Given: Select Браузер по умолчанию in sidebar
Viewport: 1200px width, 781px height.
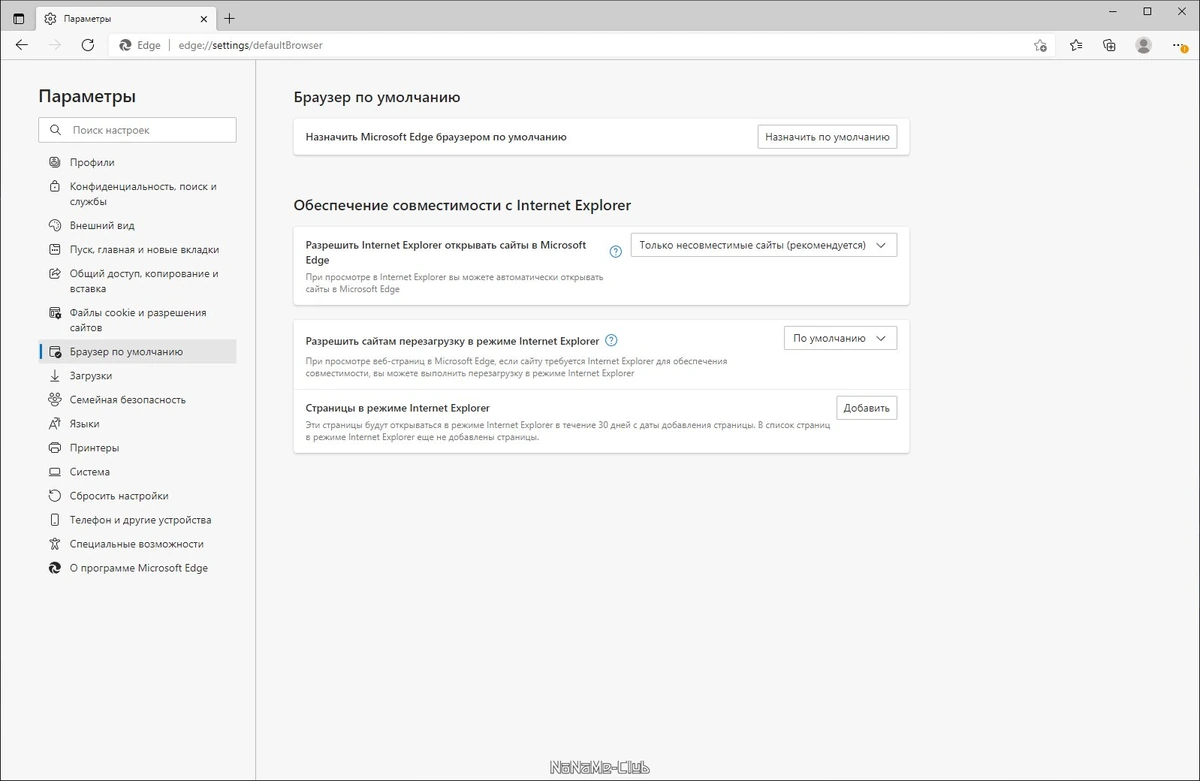Looking at the screenshot, I should point(137,351).
